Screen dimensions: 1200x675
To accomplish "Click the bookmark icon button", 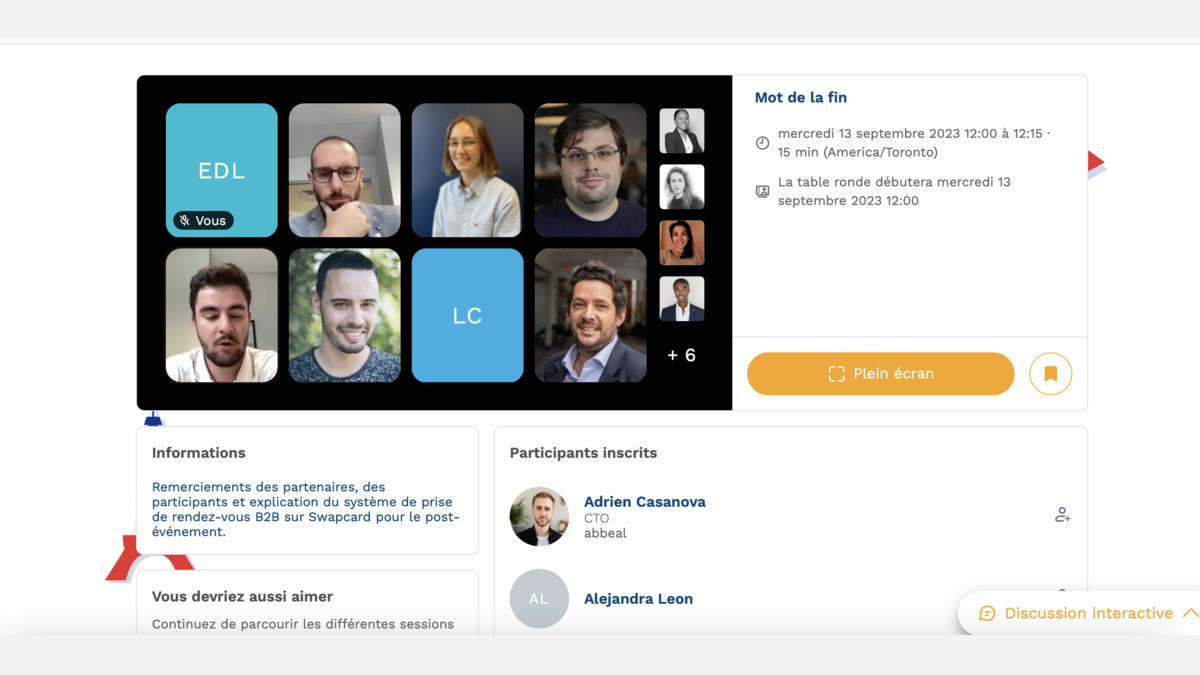I will coord(1050,374).
